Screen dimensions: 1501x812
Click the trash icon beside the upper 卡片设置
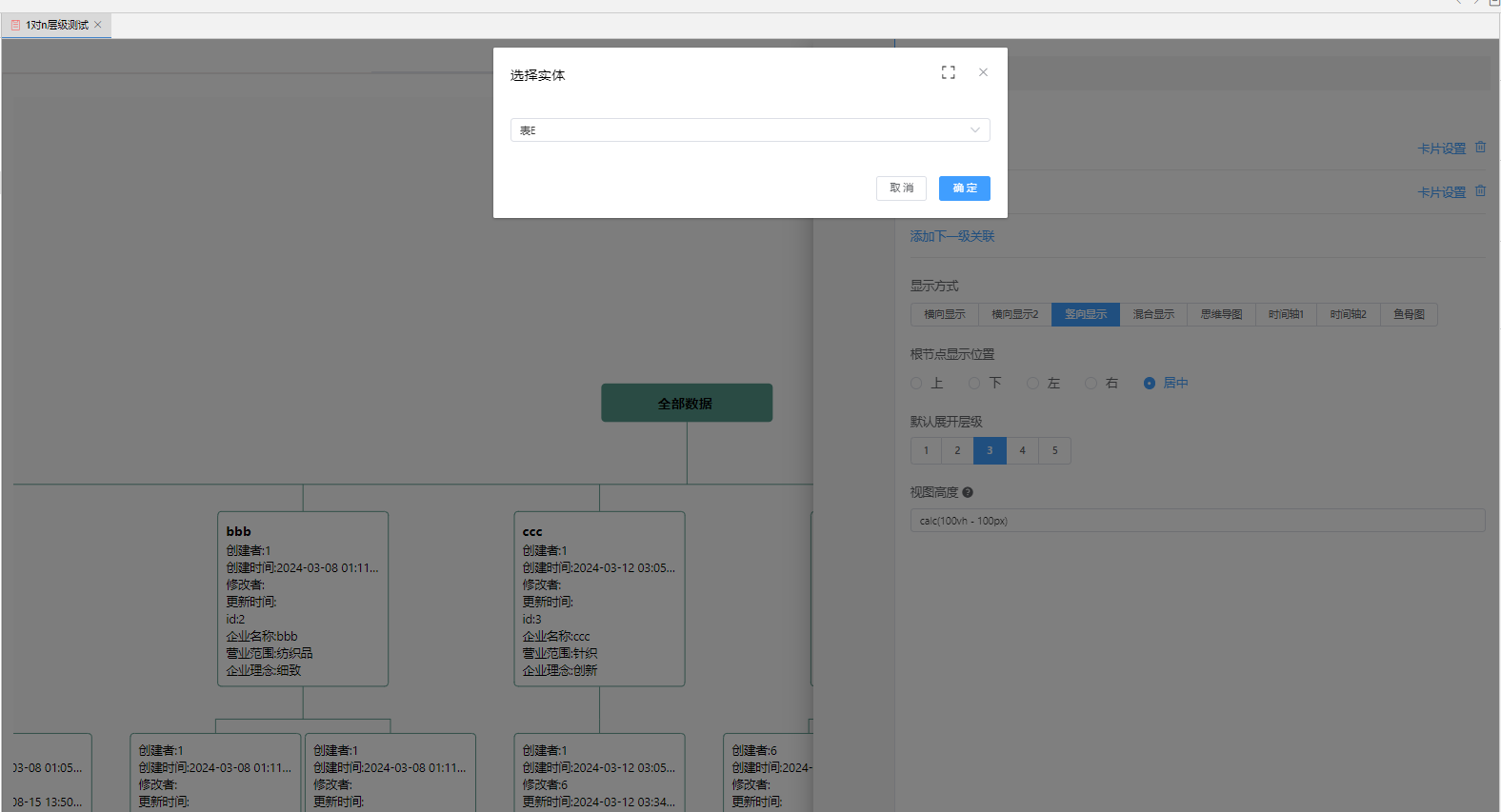click(x=1480, y=148)
